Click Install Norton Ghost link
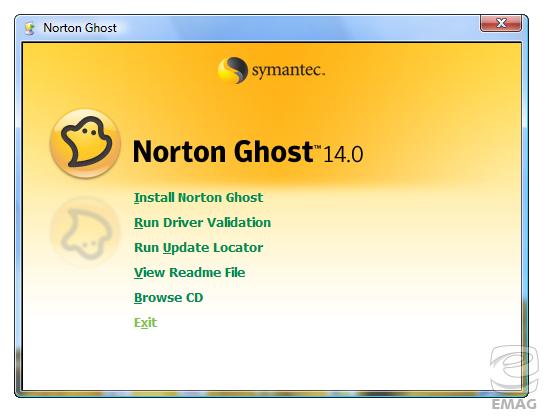The image size is (547, 416). pos(198,198)
